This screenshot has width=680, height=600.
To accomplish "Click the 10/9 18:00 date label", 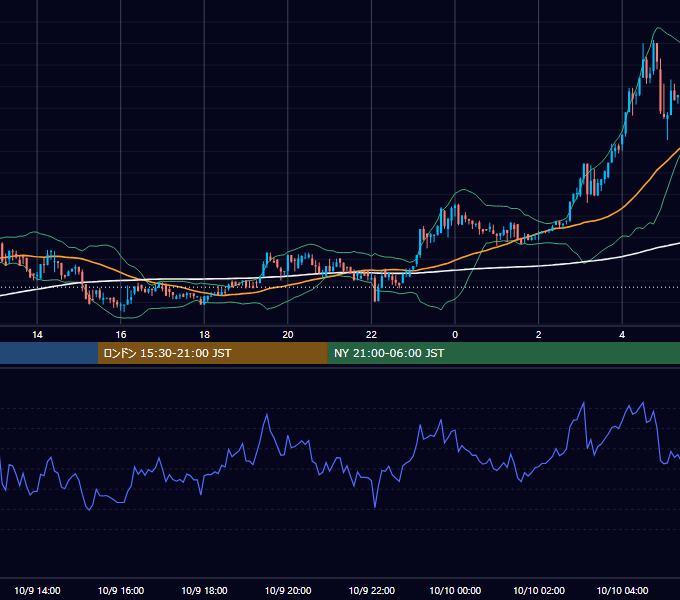I will [204, 590].
